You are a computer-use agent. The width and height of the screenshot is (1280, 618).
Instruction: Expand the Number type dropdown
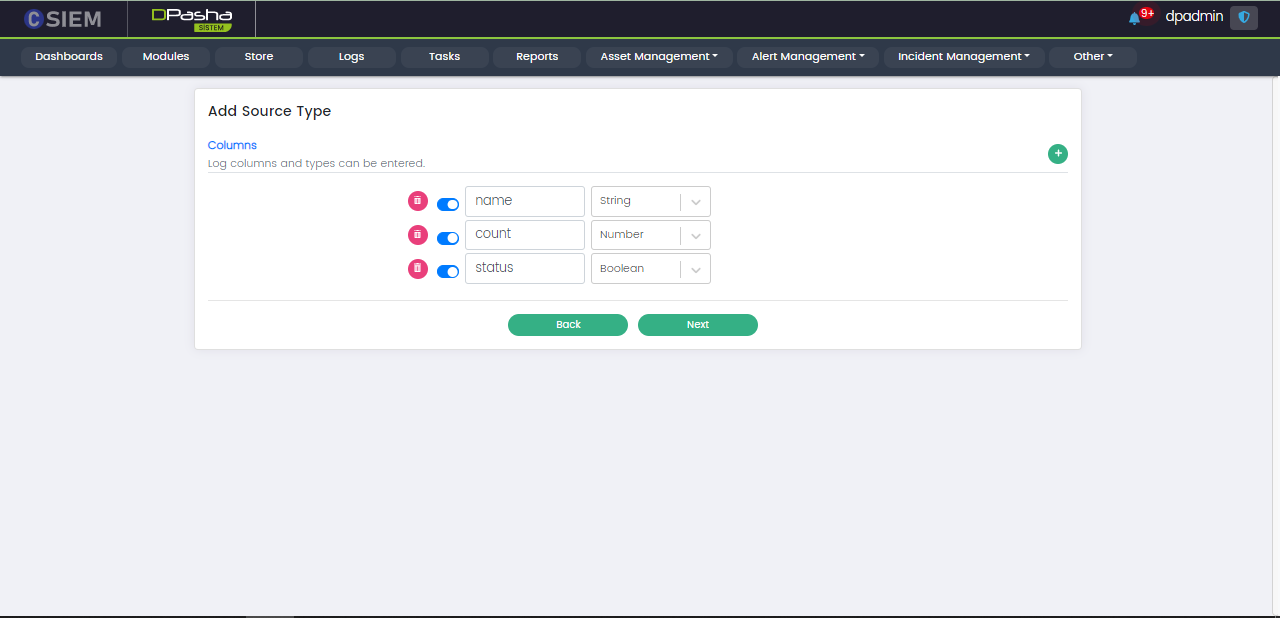pos(650,235)
